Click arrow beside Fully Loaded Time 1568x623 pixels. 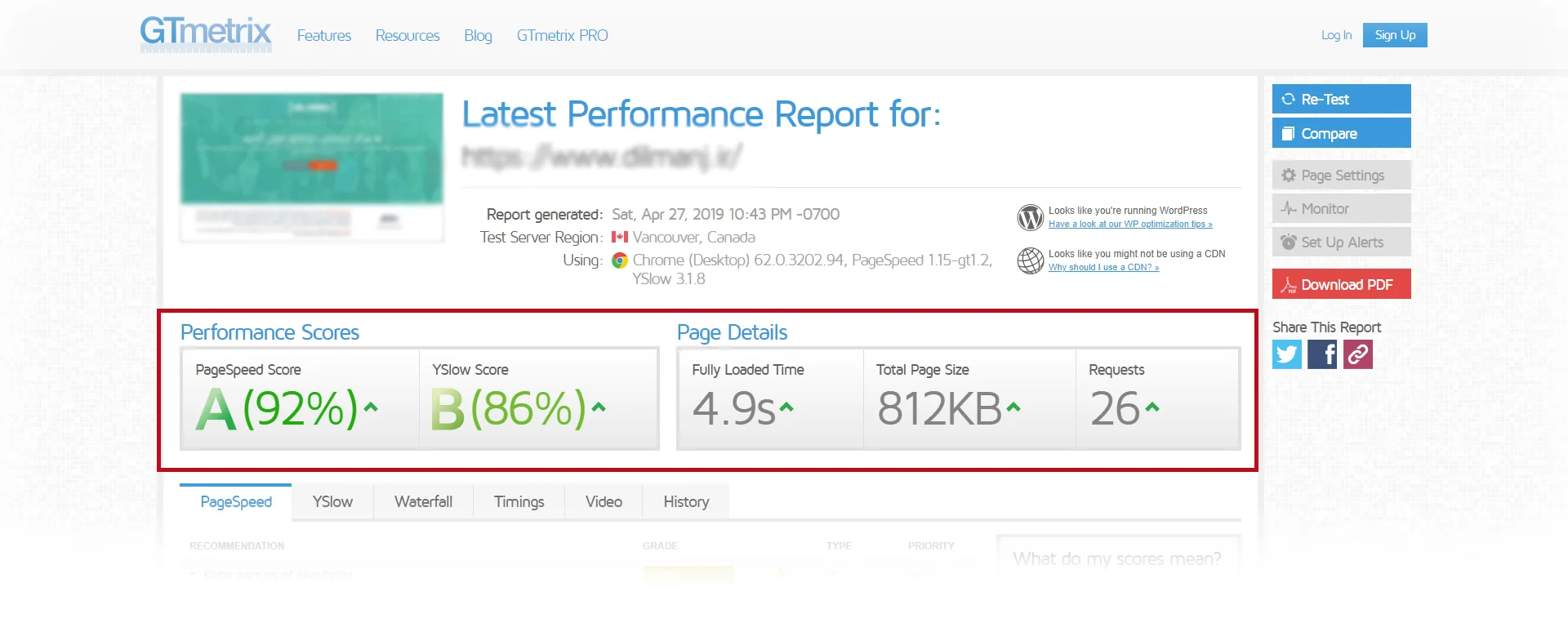click(x=786, y=407)
